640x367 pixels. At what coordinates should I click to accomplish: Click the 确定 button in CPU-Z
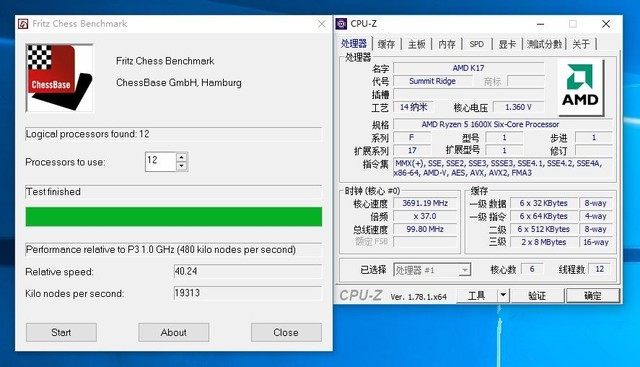[x=593, y=296]
